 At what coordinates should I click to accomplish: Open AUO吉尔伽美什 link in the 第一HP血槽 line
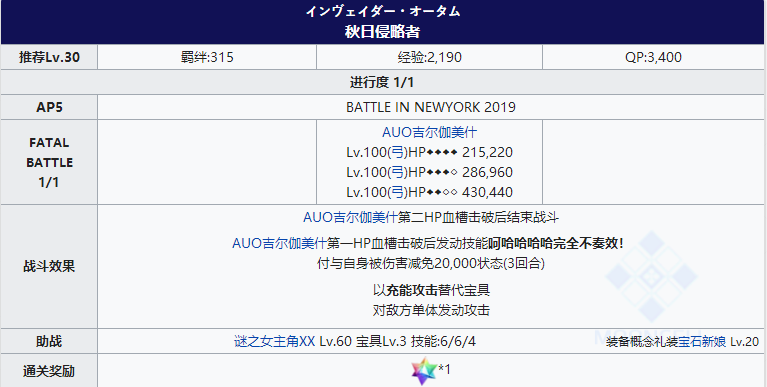click(x=279, y=243)
